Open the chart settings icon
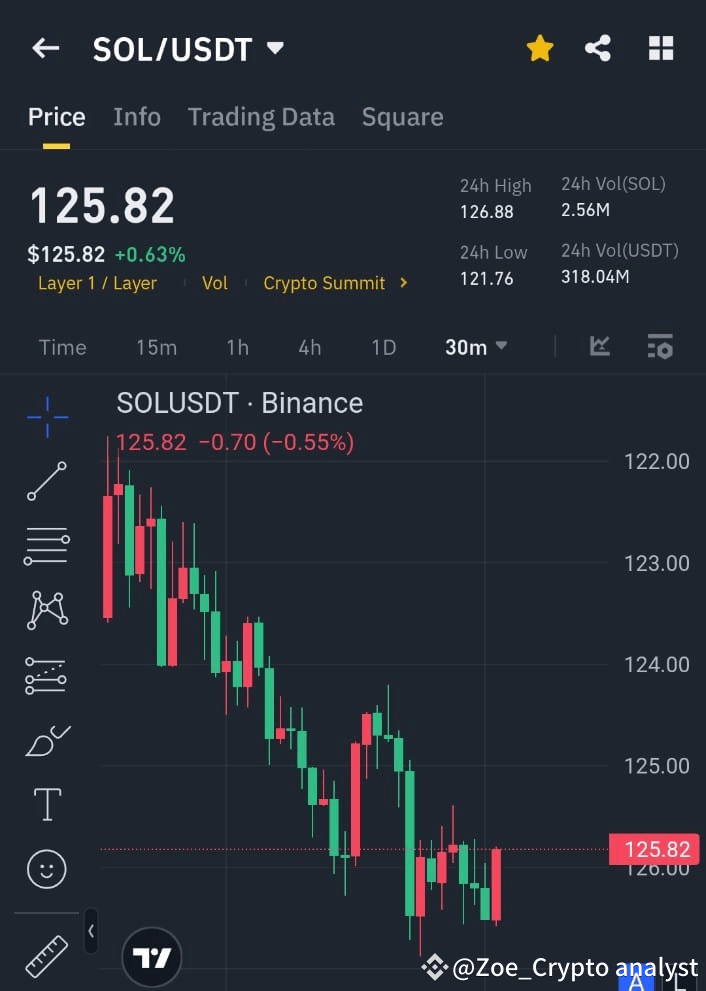 (660, 346)
